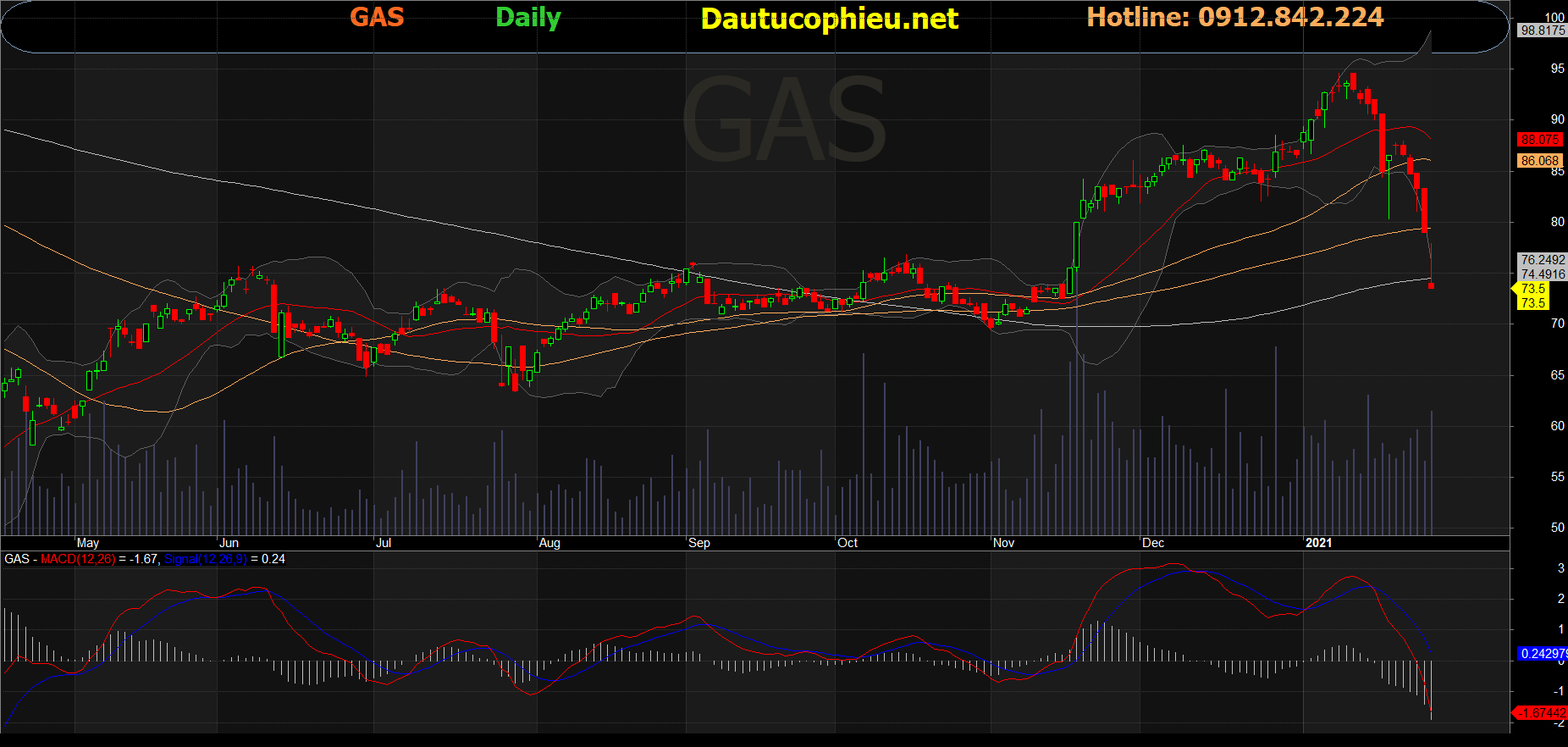Click the 70 price axis label
This screenshot has height=747, width=1568.
[1557, 324]
